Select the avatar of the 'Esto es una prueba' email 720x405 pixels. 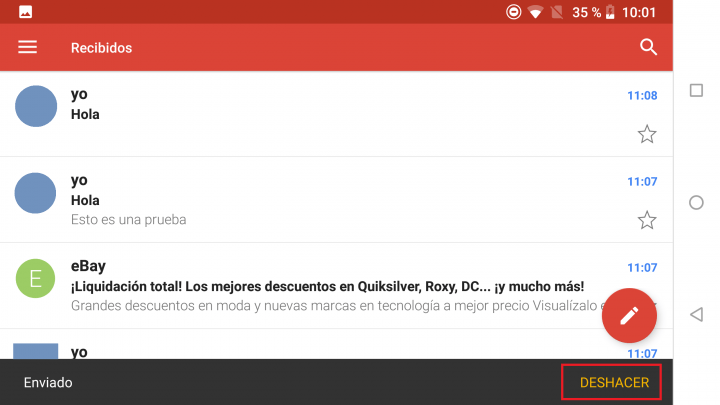pos(35,193)
